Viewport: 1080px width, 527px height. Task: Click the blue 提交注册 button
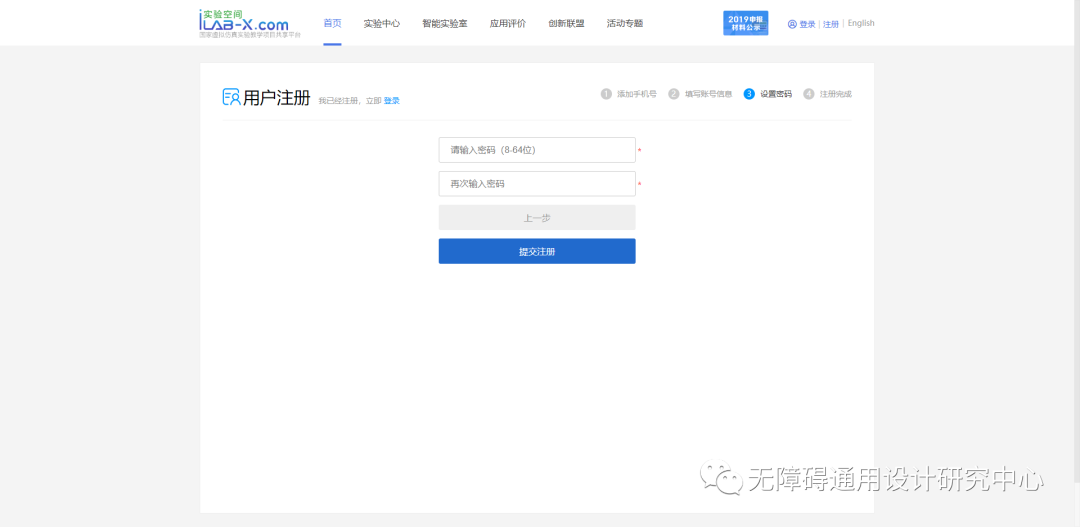coord(537,251)
